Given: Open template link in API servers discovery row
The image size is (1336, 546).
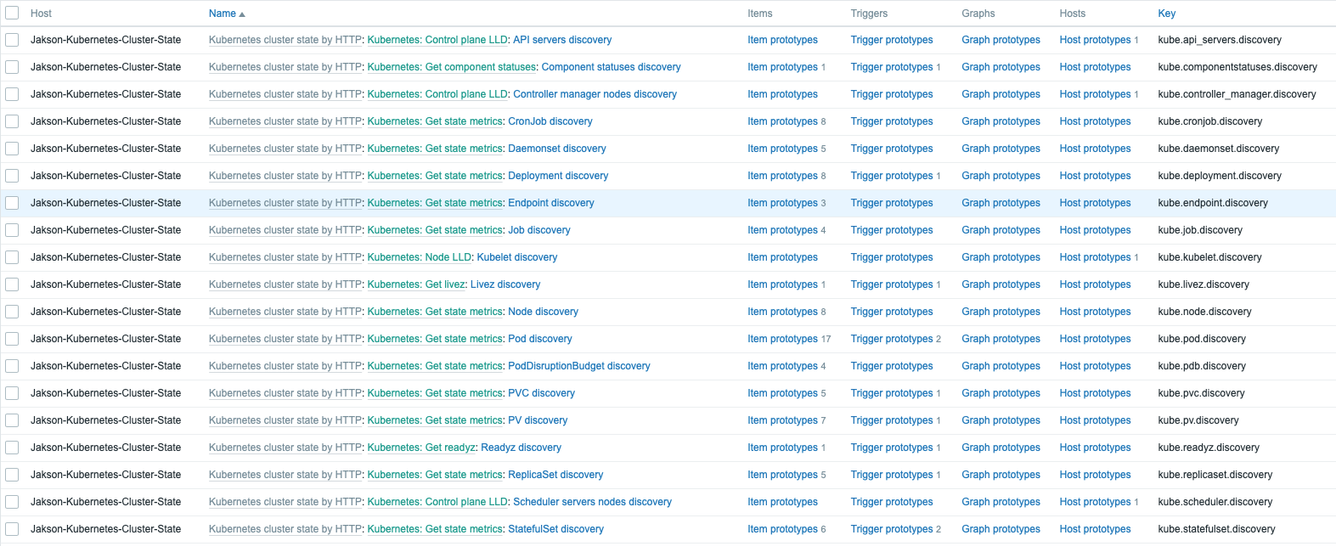Looking at the screenshot, I should [285, 40].
